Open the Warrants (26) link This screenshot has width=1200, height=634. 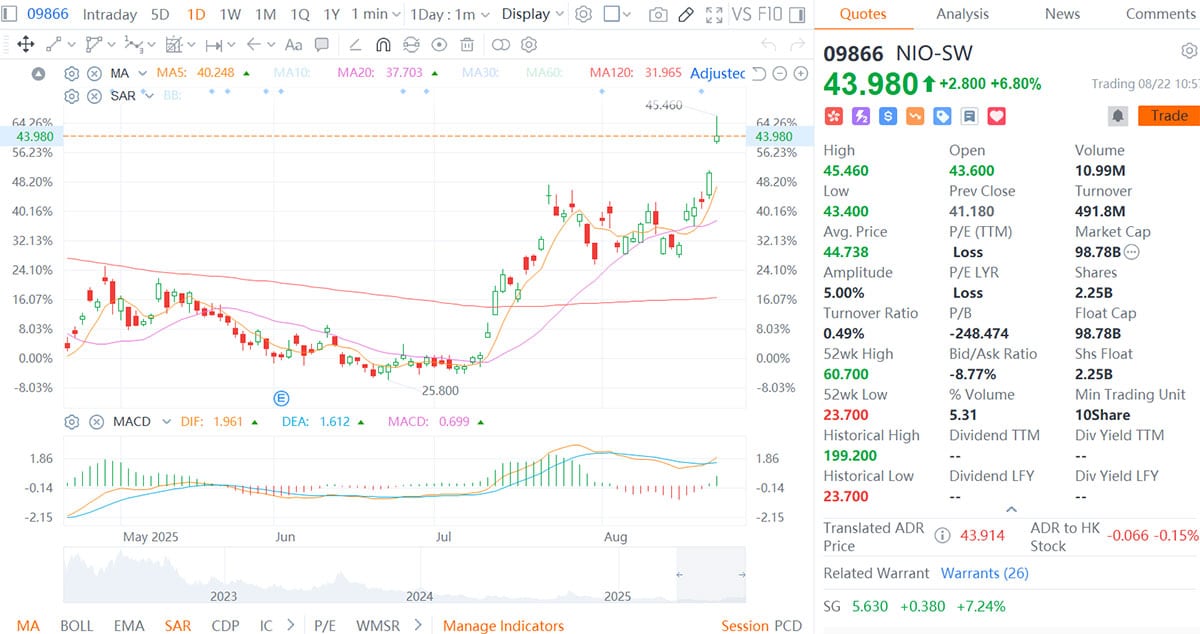pos(983,573)
